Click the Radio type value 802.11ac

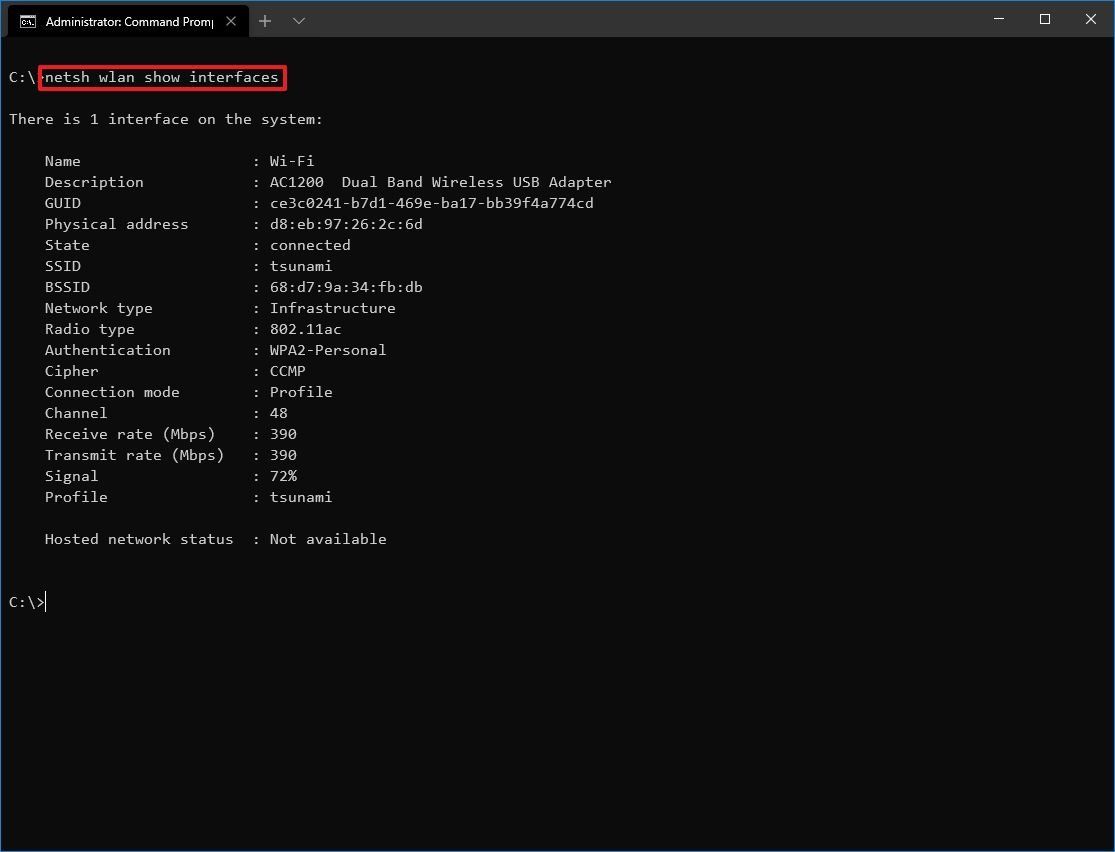(x=306, y=329)
